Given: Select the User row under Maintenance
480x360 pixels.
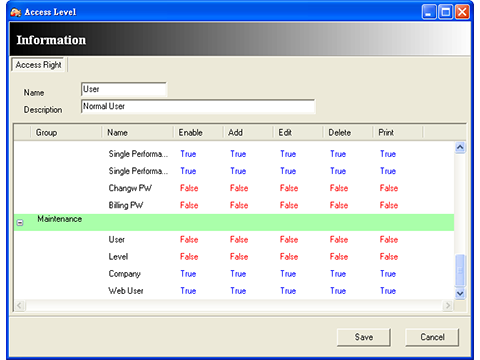Looking at the screenshot, I should coord(117,239).
